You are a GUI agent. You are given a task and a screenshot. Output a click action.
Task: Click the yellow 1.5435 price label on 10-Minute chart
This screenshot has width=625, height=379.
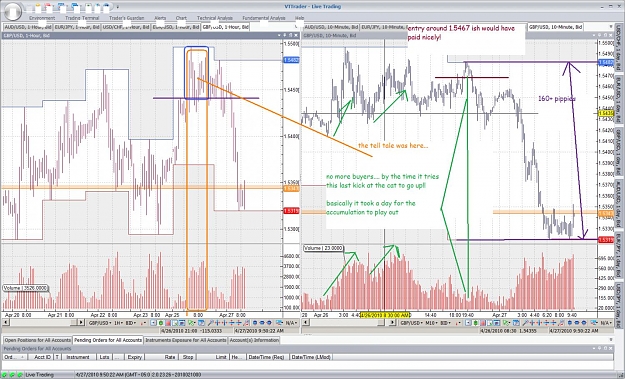pos(606,114)
